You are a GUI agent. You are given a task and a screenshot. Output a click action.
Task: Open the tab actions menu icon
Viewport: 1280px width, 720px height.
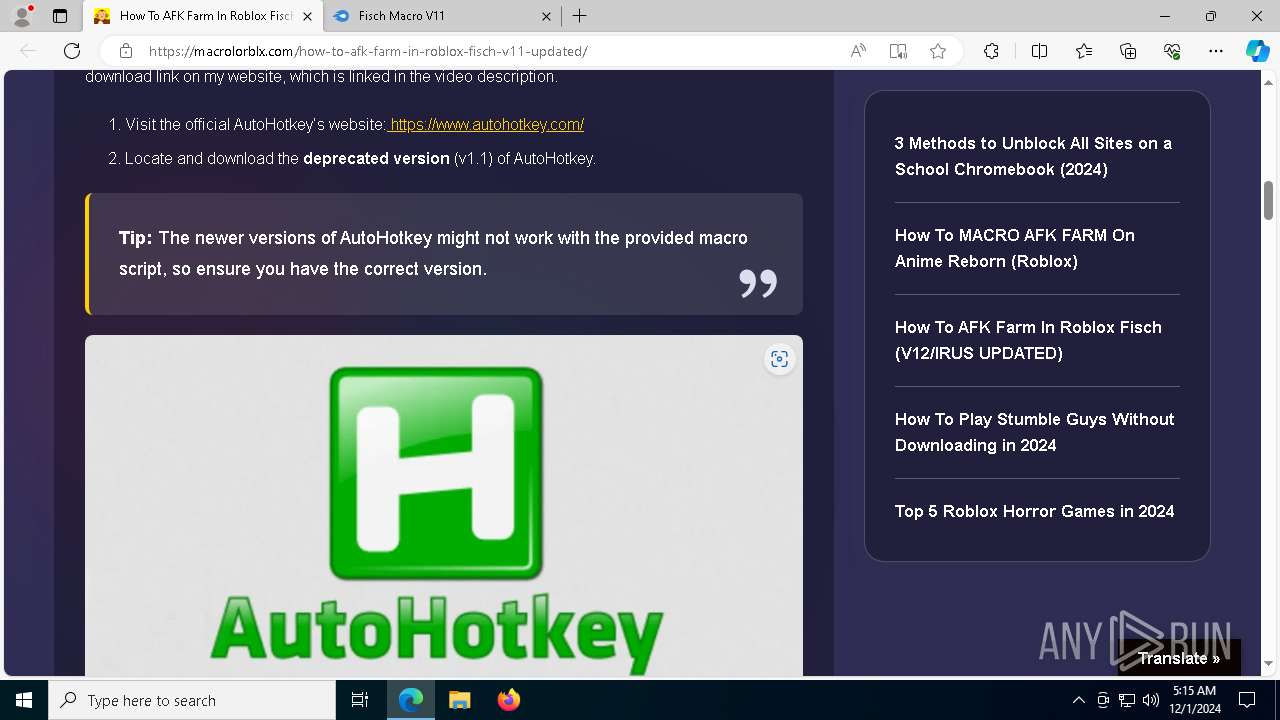pyautogui.click(x=60, y=16)
